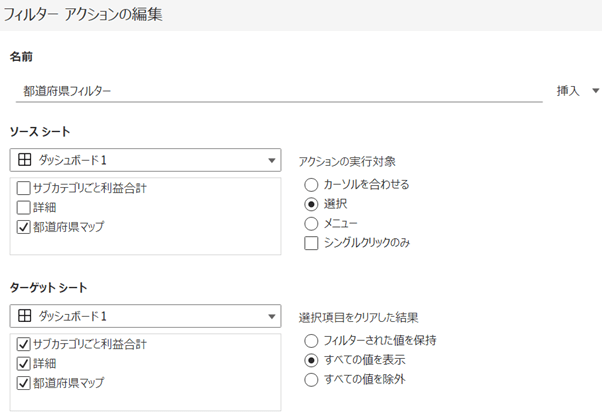Uncheck target sheet 都道府県マップ
The image size is (602, 419).
pyautogui.click(x=23, y=383)
